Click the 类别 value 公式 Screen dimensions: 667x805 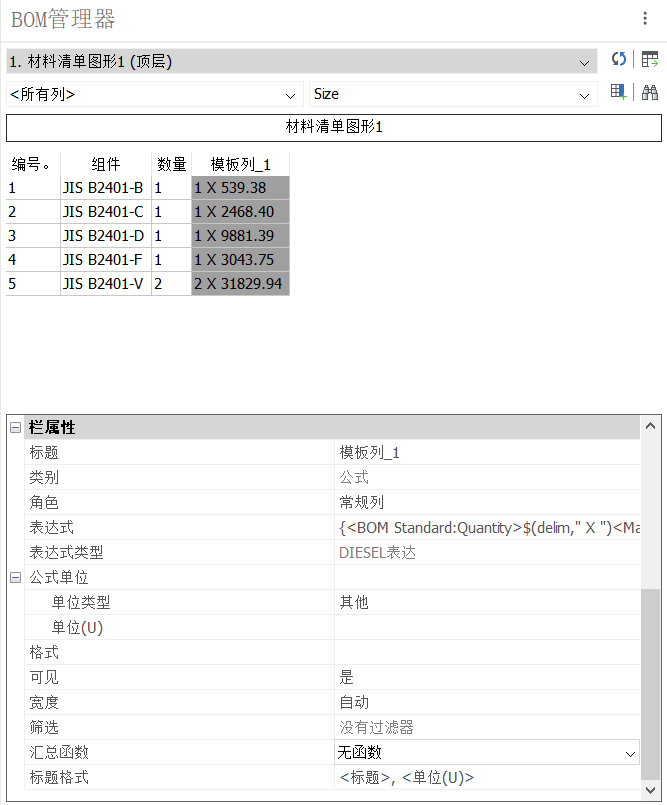click(x=487, y=477)
